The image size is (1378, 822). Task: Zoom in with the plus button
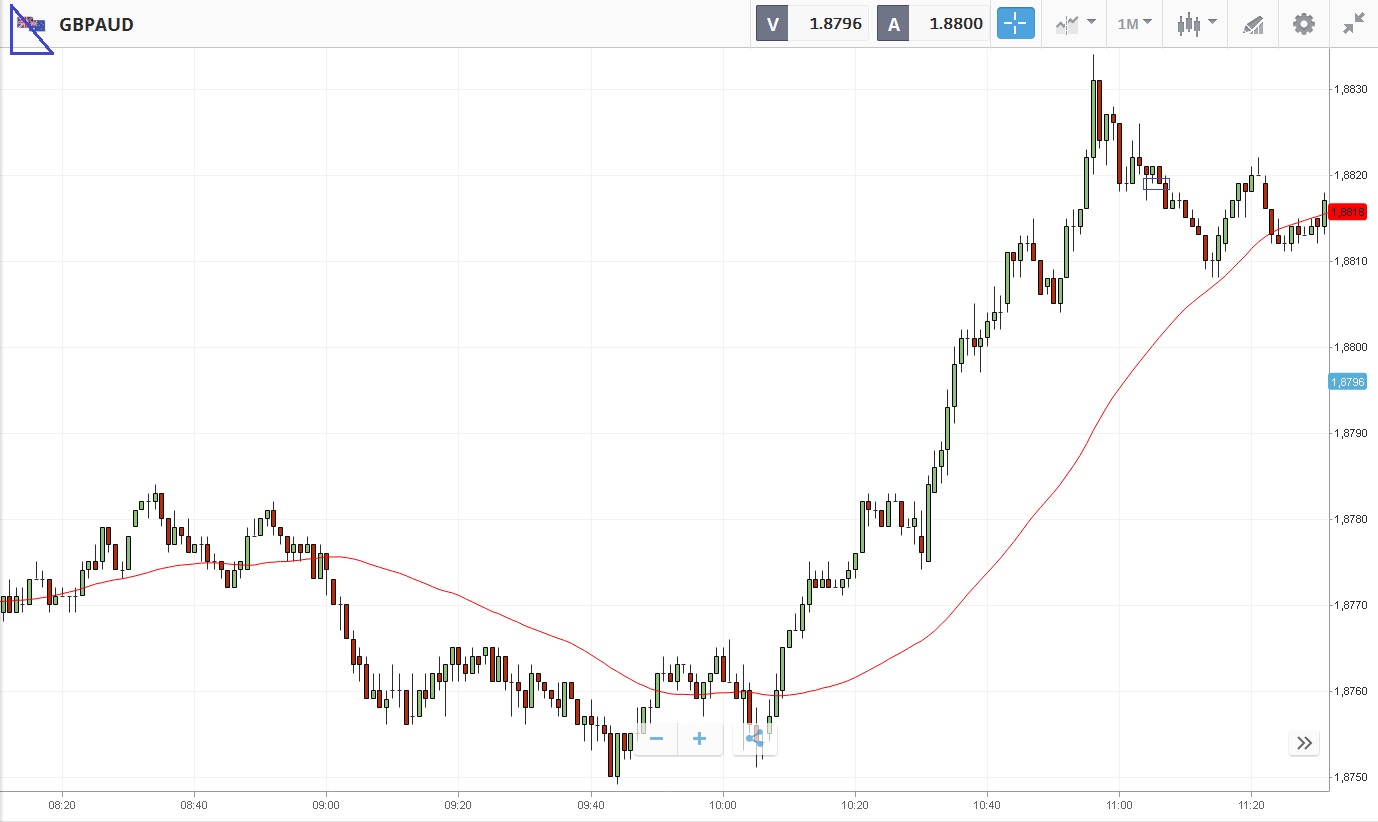tap(700, 739)
